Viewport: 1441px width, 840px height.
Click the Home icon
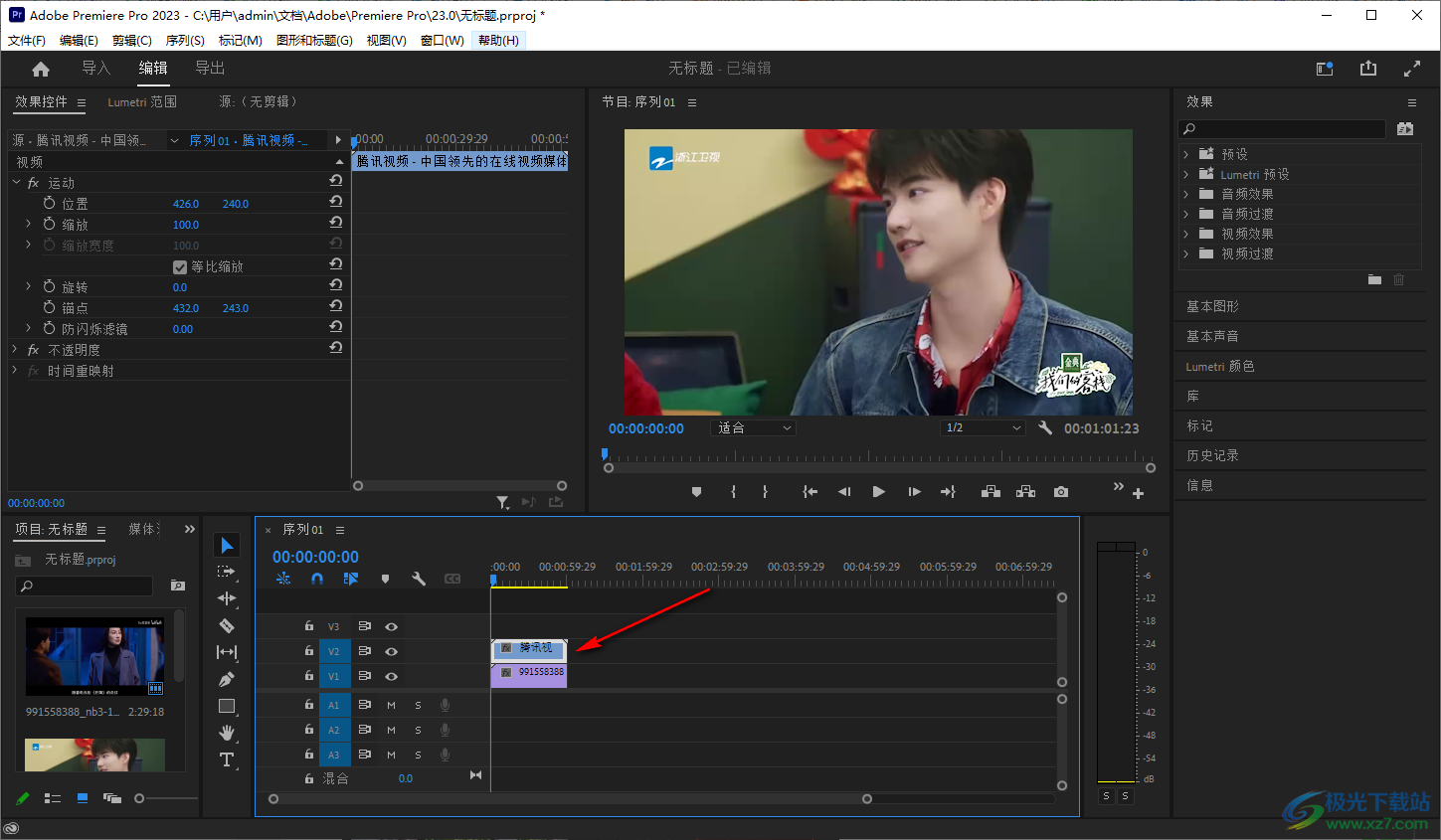[x=41, y=69]
